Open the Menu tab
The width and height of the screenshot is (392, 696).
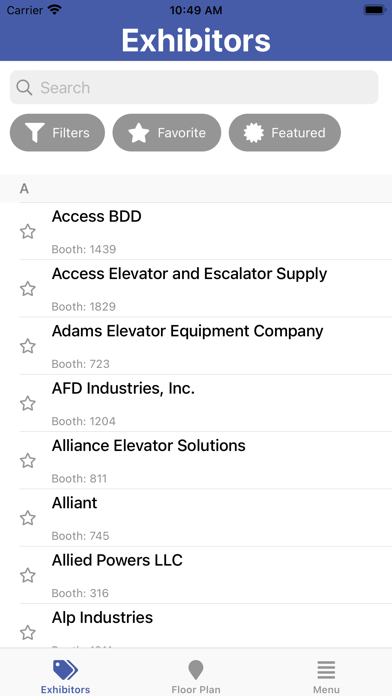coord(326,676)
